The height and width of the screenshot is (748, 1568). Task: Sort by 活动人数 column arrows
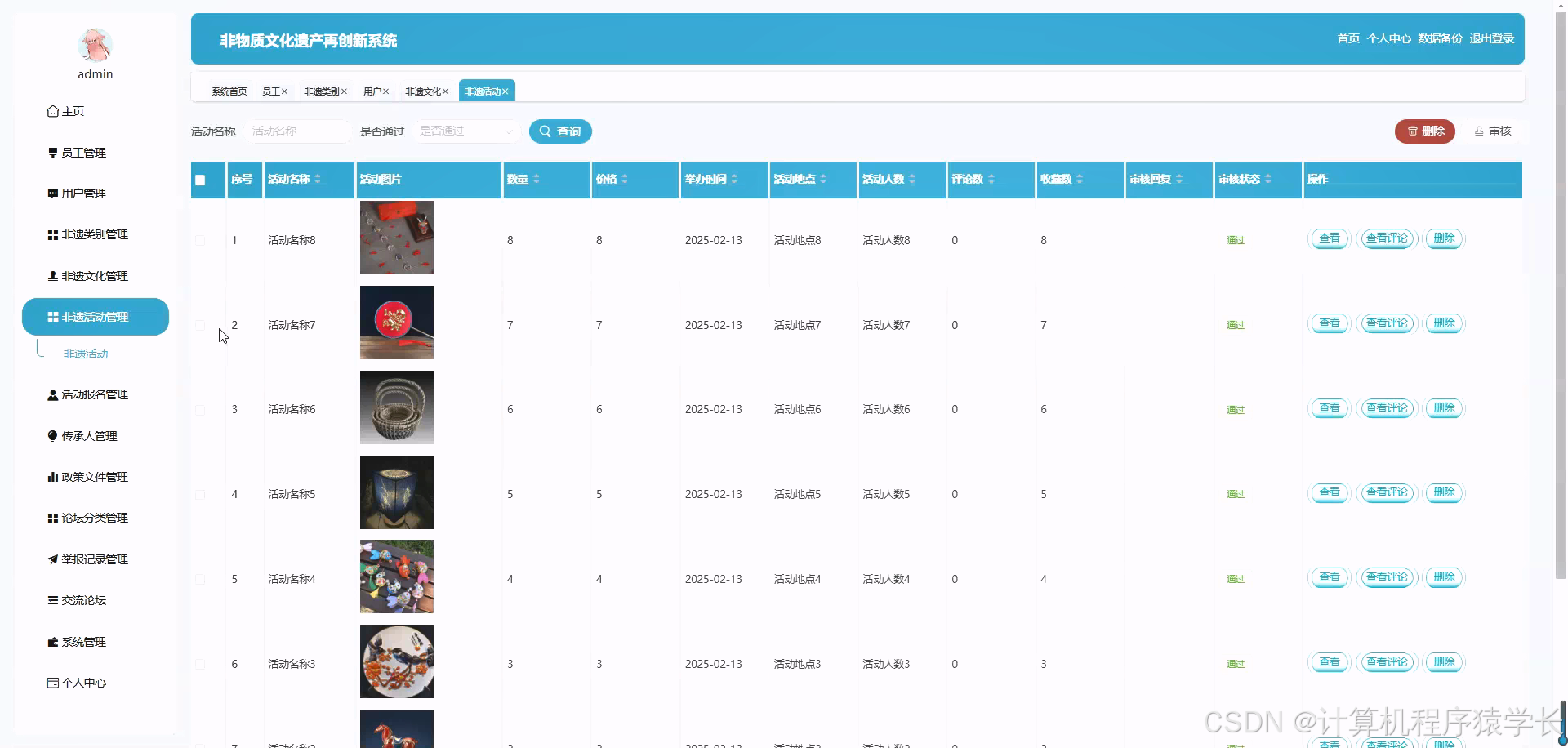[912, 179]
